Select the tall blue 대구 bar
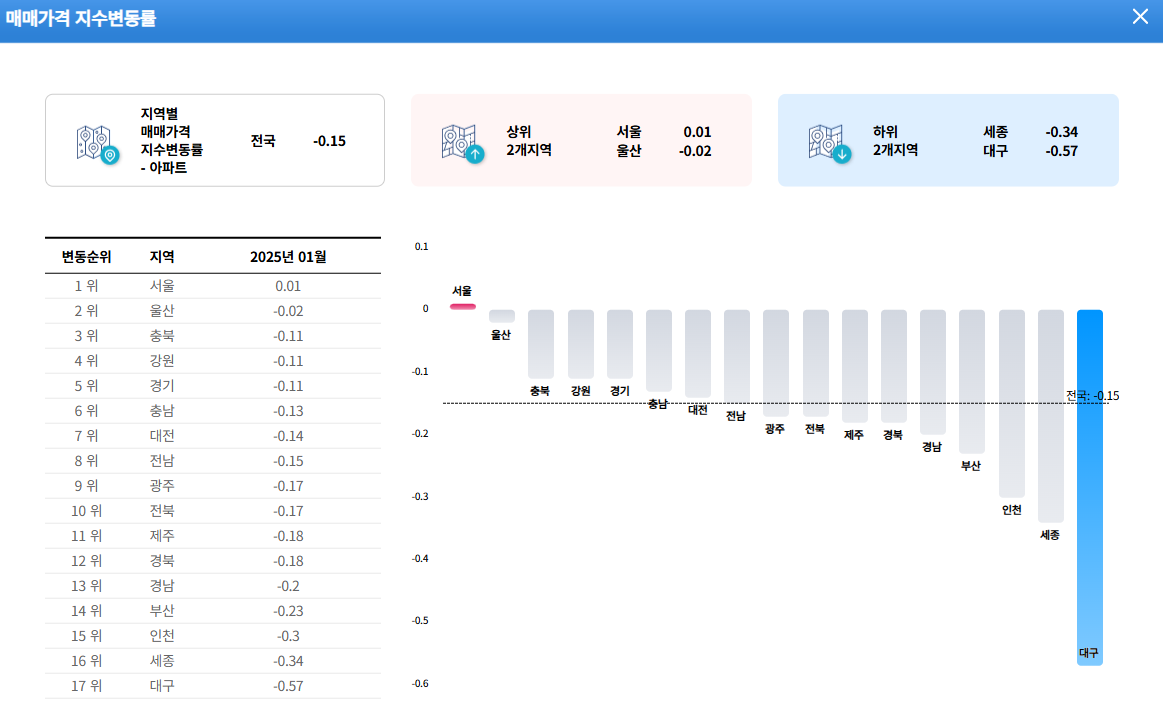Viewport: 1163px width, 706px height. (x=1089, y=480)
